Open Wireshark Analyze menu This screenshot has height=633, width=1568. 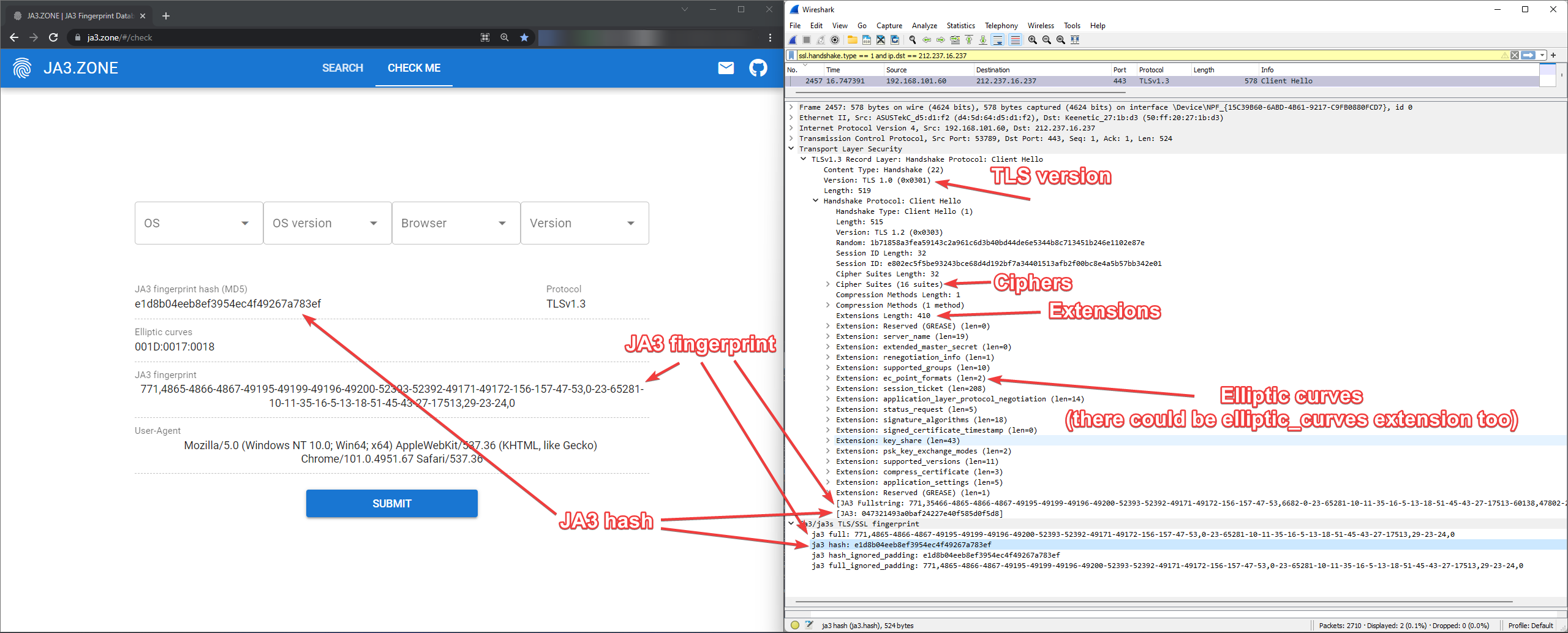924,26
